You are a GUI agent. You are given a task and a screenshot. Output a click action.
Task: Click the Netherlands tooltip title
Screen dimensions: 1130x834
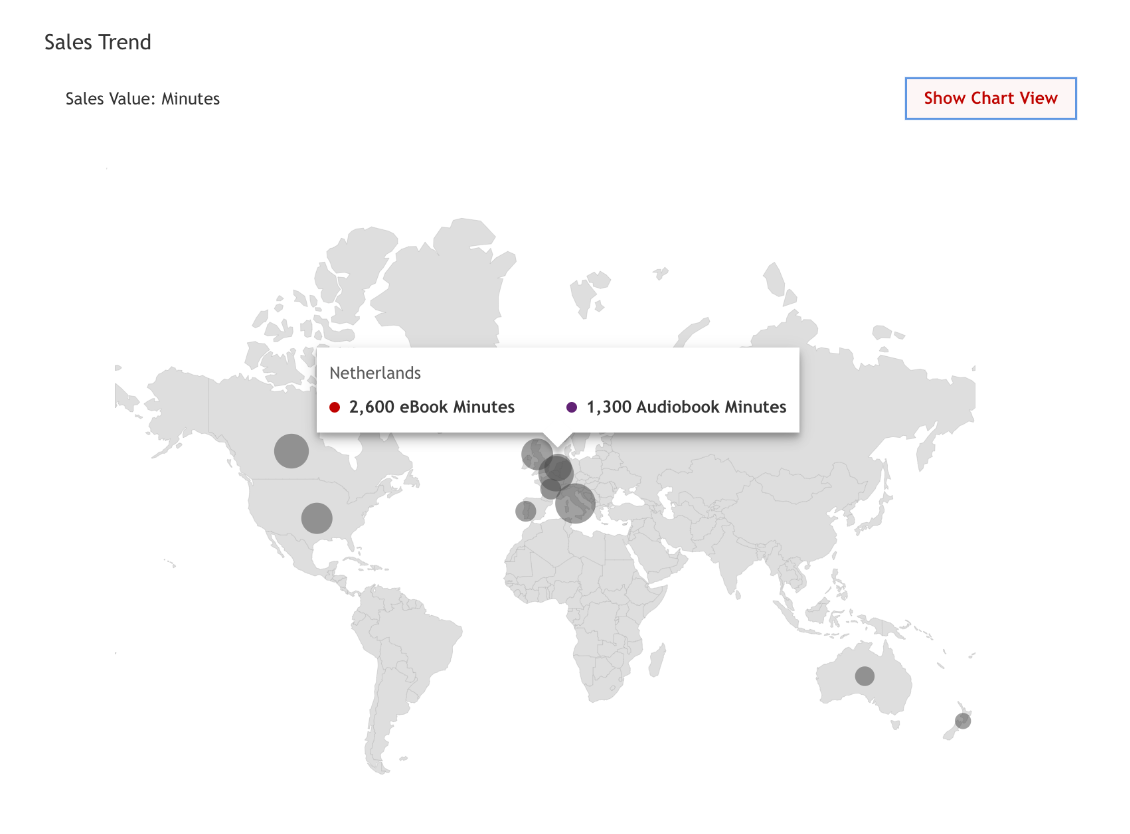pyautogui.click(x=375, y=373)
